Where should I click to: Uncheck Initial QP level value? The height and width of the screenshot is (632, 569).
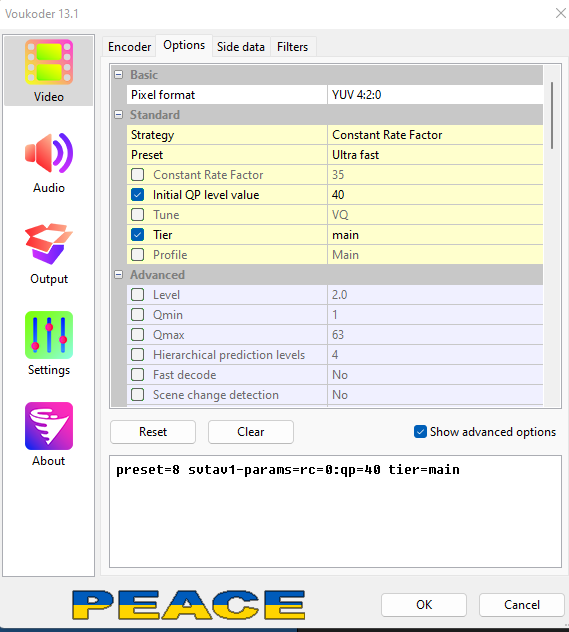pyautogui.click(x=137, y=195)
